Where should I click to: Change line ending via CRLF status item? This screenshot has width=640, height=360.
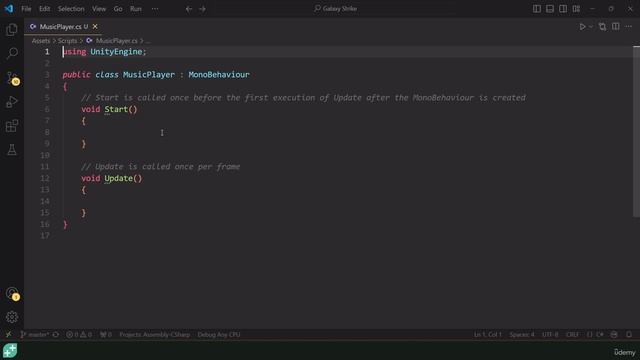coord(572,334)
